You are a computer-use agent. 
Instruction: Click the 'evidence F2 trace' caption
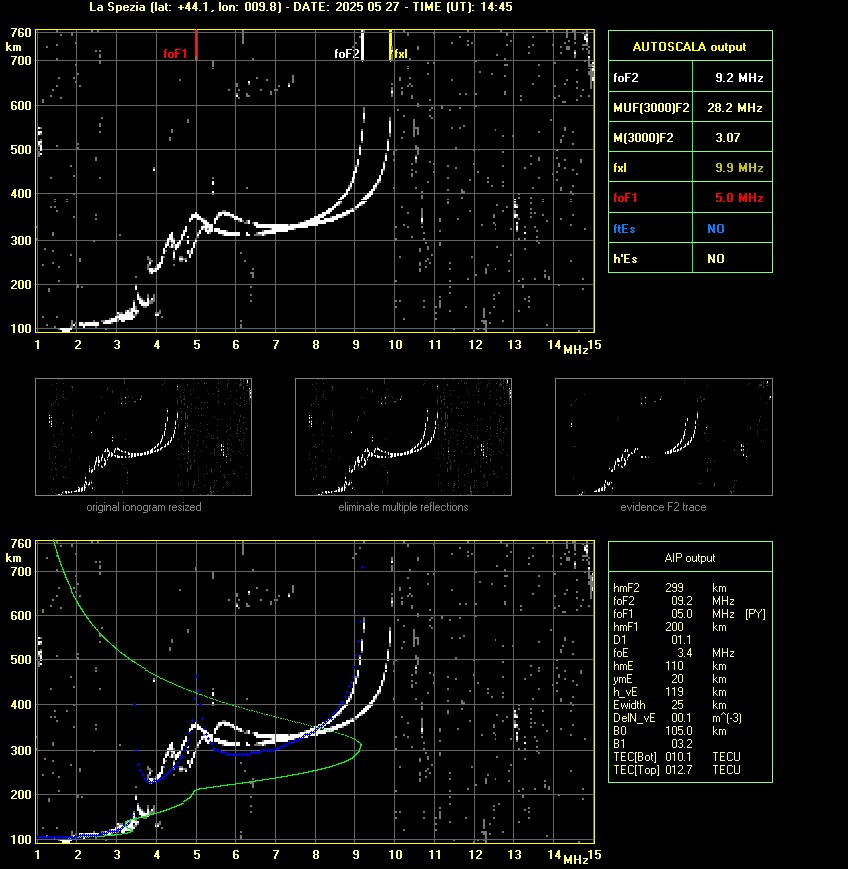pos(663,507)
